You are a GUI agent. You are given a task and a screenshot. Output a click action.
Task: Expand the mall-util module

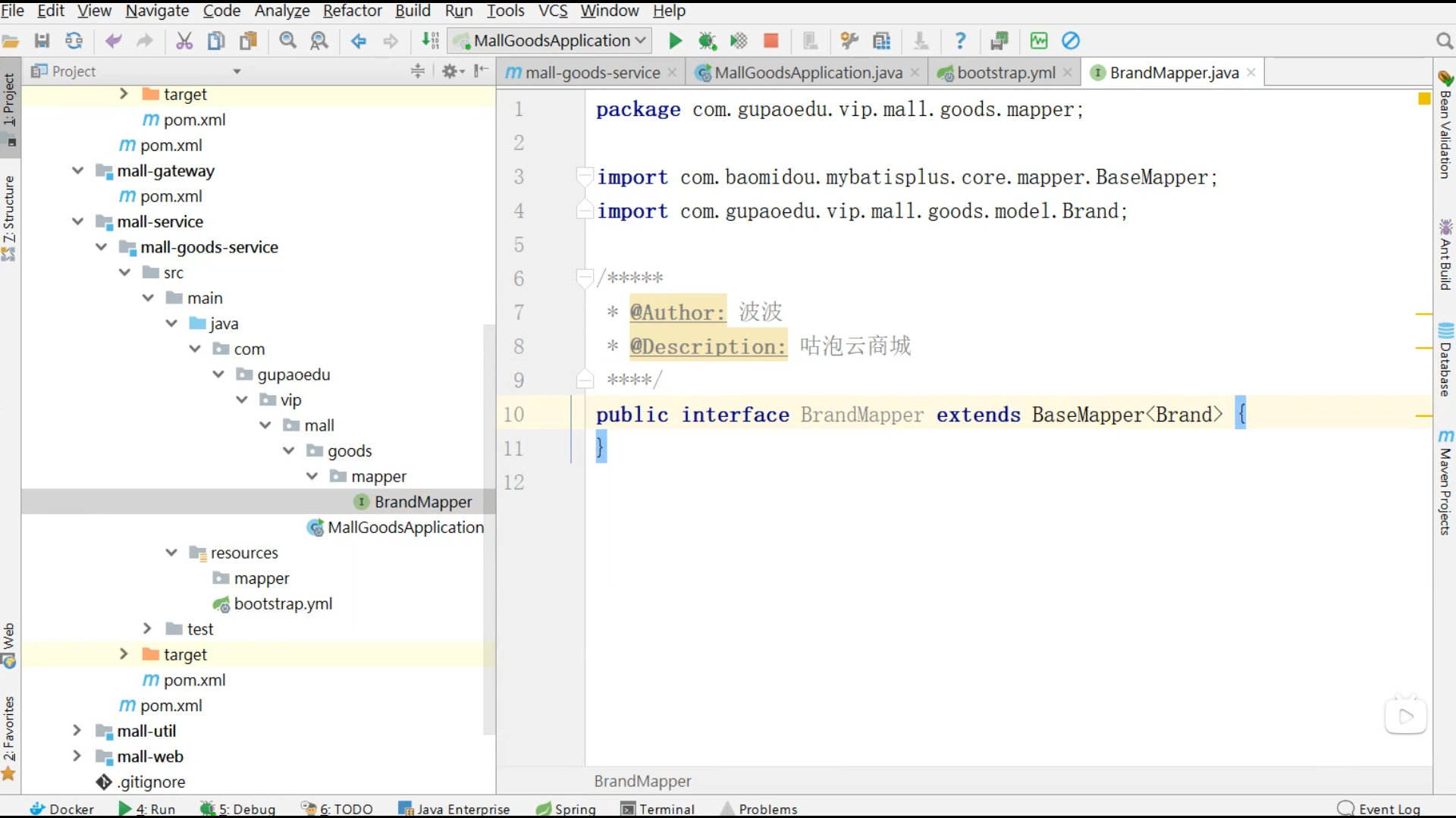pyautogui.click(x=77, y=730)
